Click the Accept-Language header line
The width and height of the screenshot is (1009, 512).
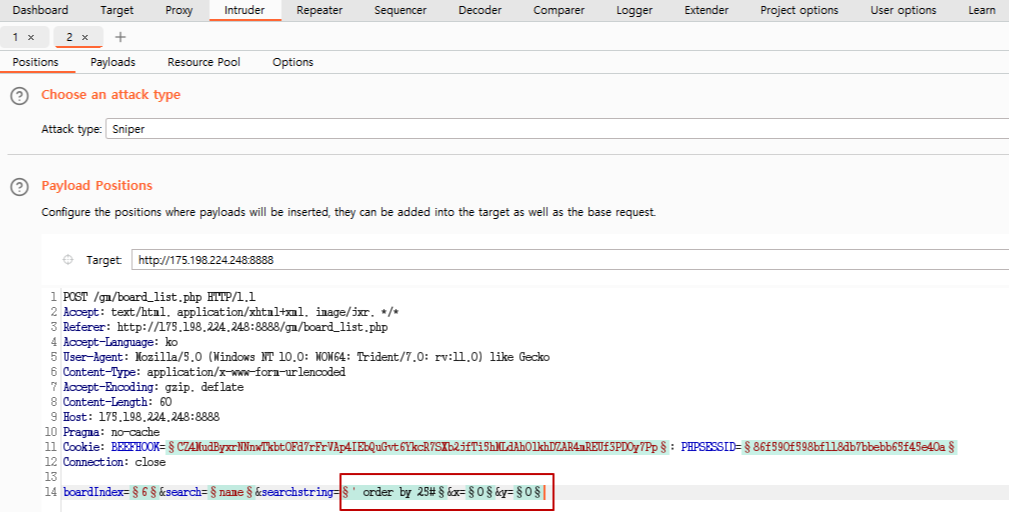point(120,342)
